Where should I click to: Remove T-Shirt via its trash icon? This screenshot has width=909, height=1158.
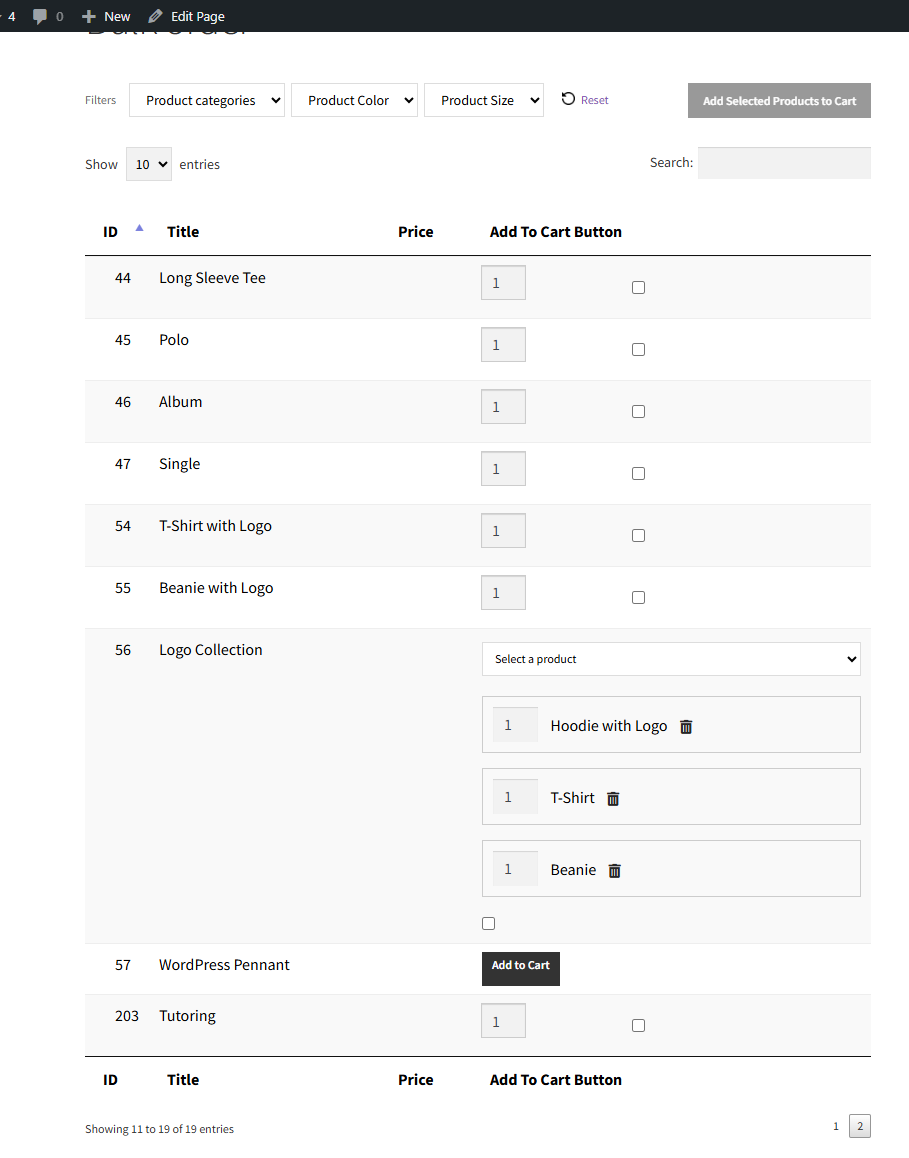click(613, 798)
